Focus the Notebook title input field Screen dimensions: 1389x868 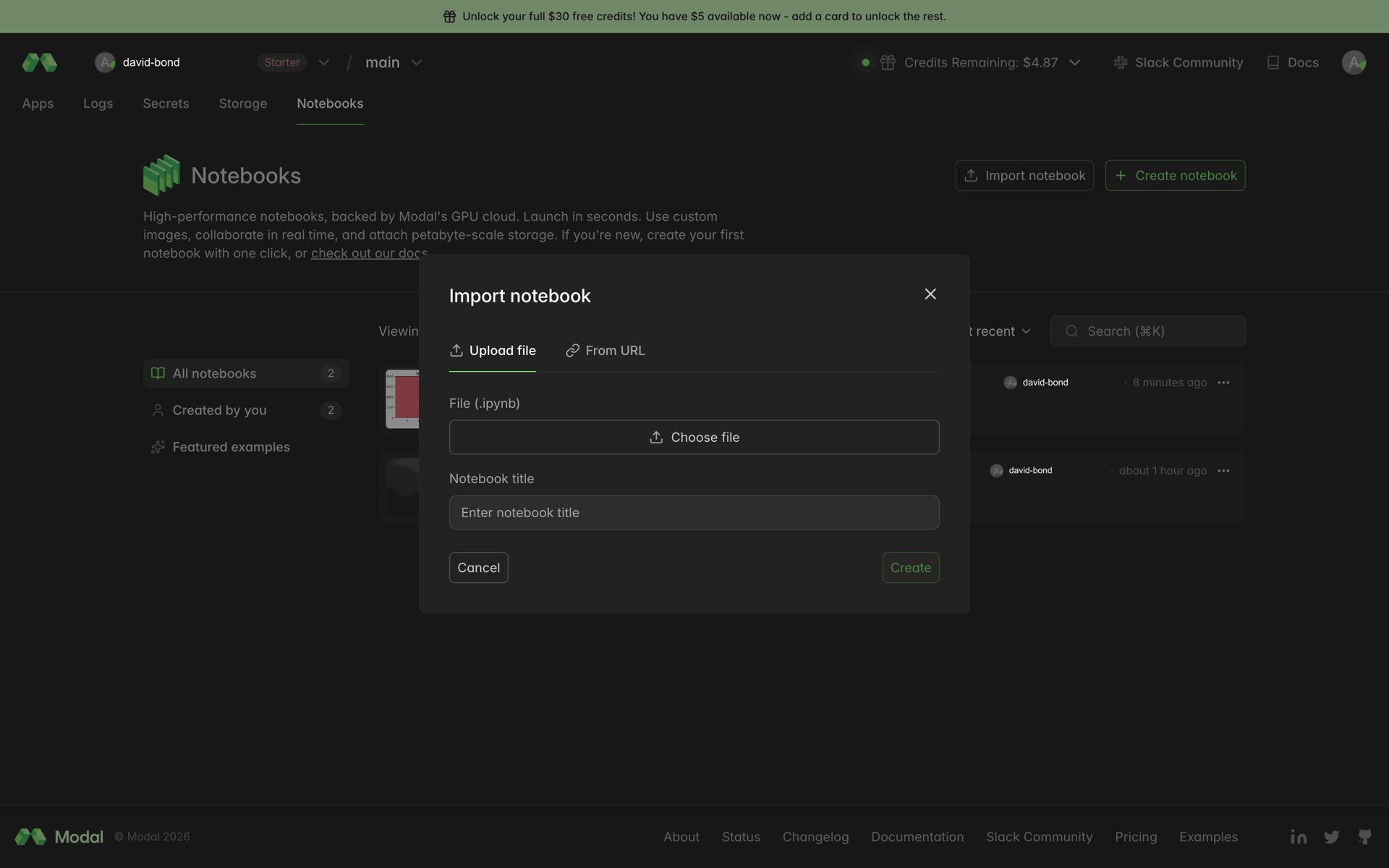(694, 512)
